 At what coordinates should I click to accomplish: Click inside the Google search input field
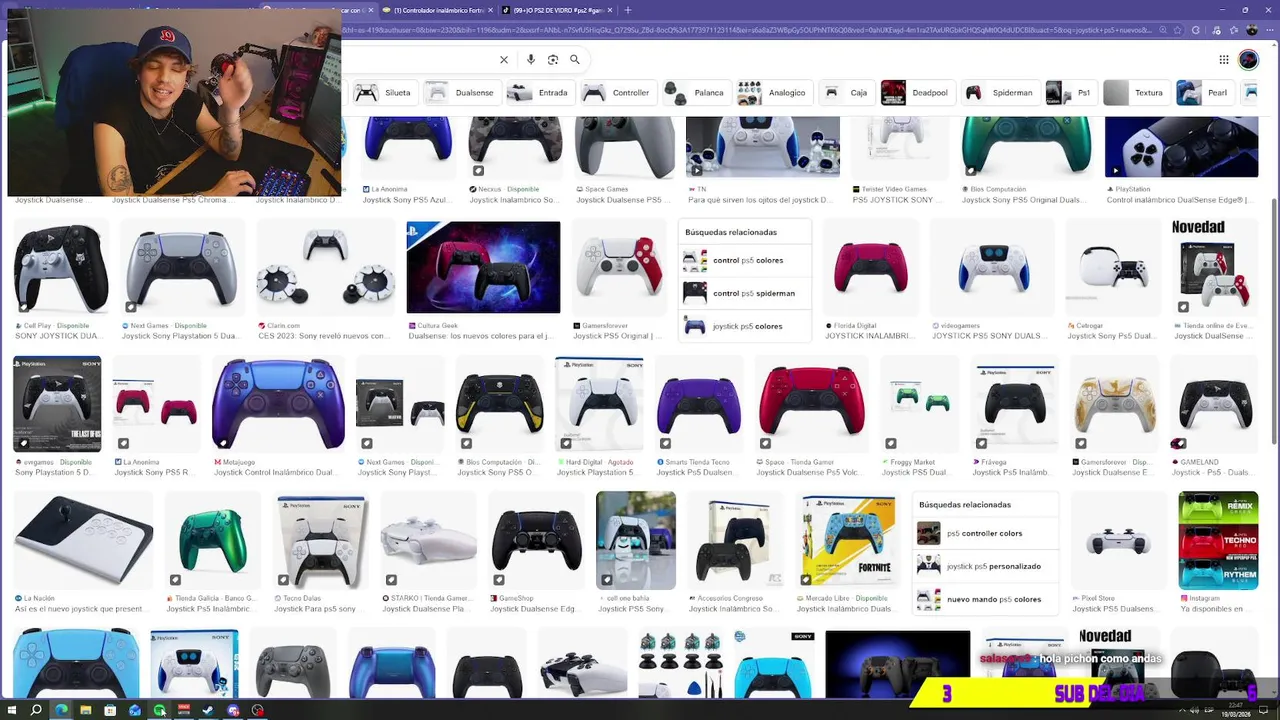click(x=420, y=60)
